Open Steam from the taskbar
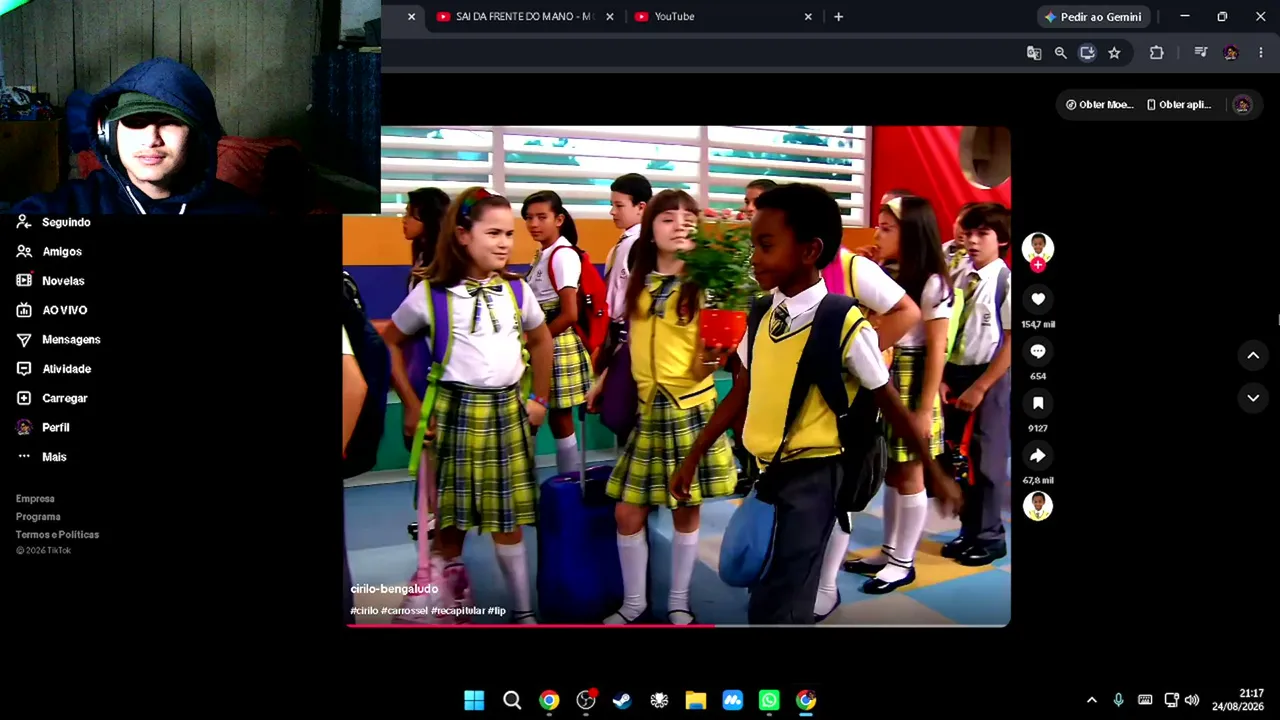 [x=622, y=700]
